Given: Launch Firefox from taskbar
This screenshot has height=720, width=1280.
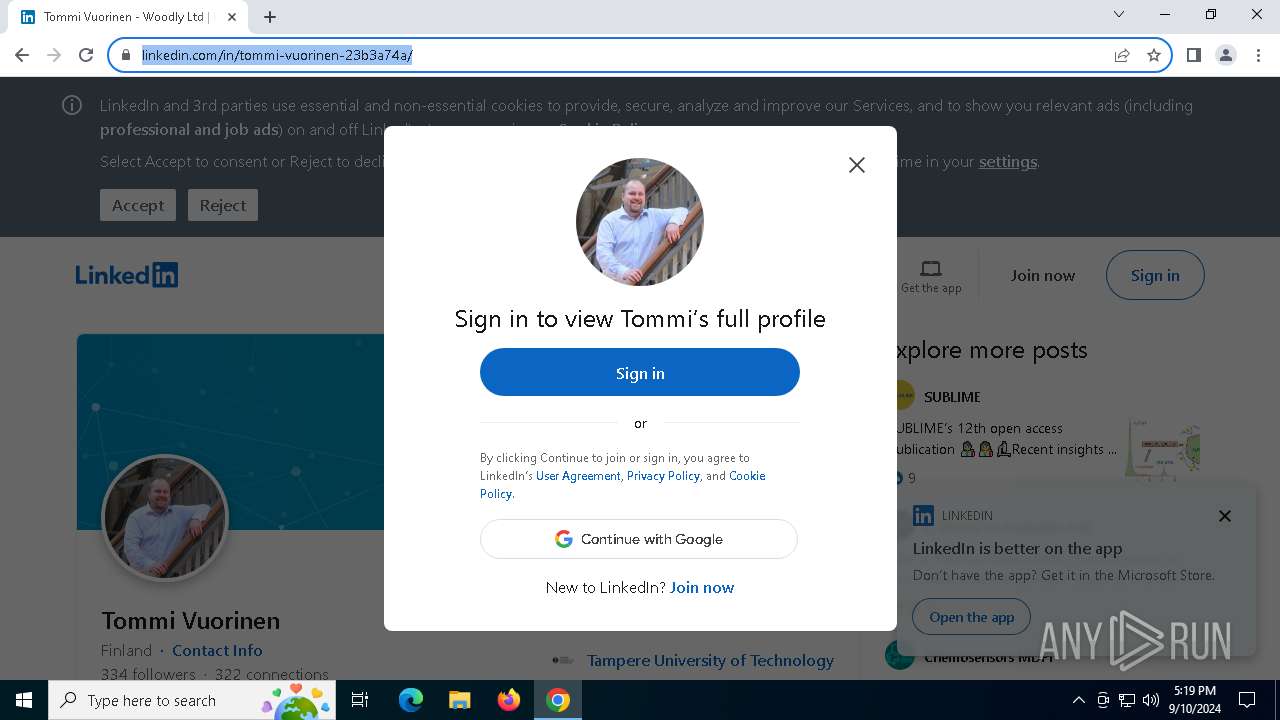Looking at the screenshot, I should pos(509,700).
